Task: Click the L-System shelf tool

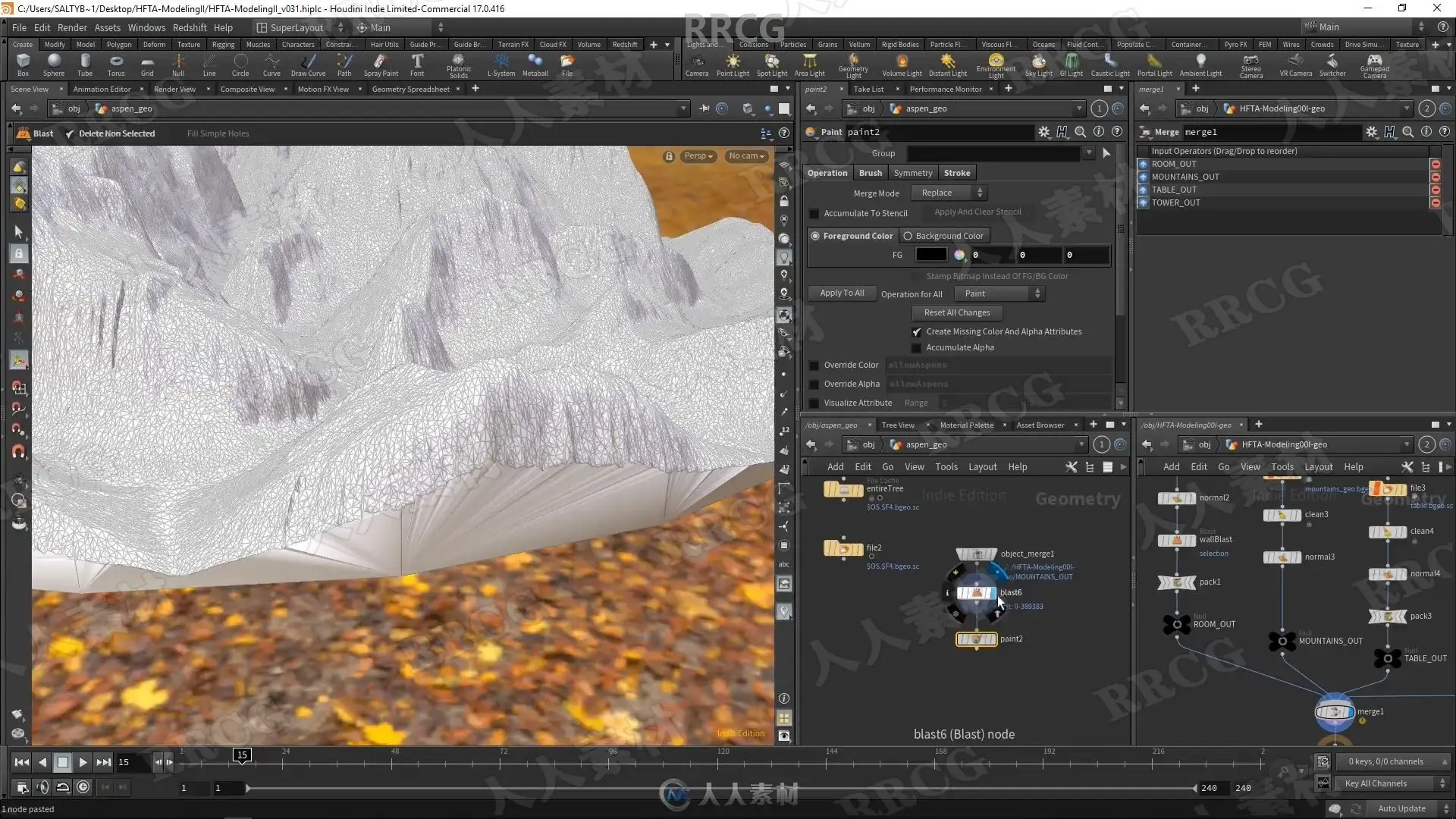Action: (x=500, y=64)
